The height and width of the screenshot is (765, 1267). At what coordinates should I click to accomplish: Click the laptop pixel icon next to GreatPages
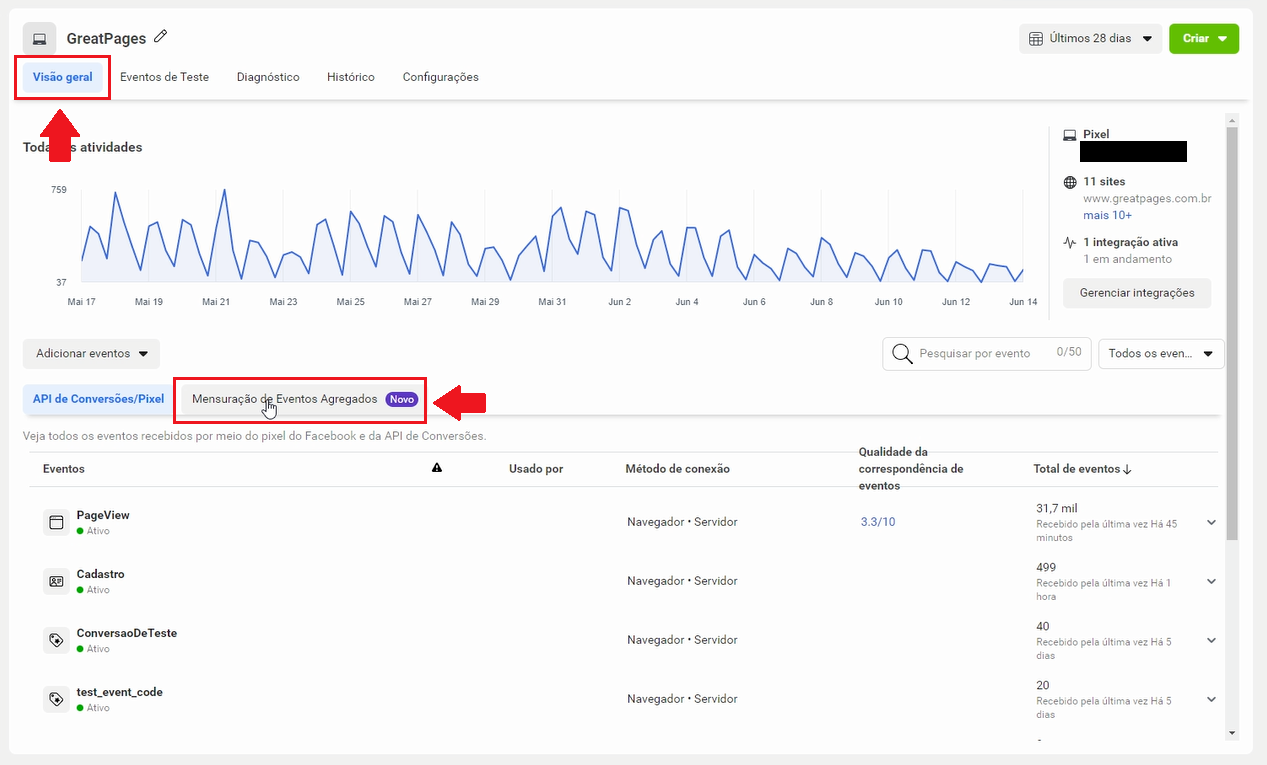click(x=40, y=39)
